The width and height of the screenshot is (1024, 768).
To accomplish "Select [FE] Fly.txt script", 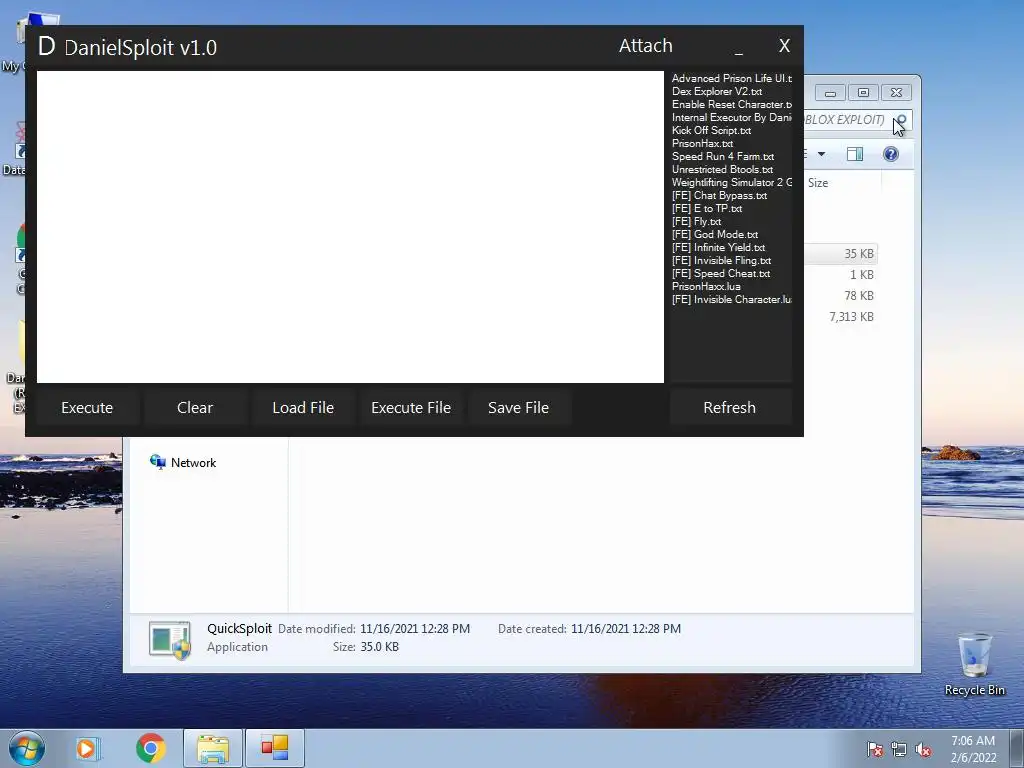I will [x=697, y=221].
